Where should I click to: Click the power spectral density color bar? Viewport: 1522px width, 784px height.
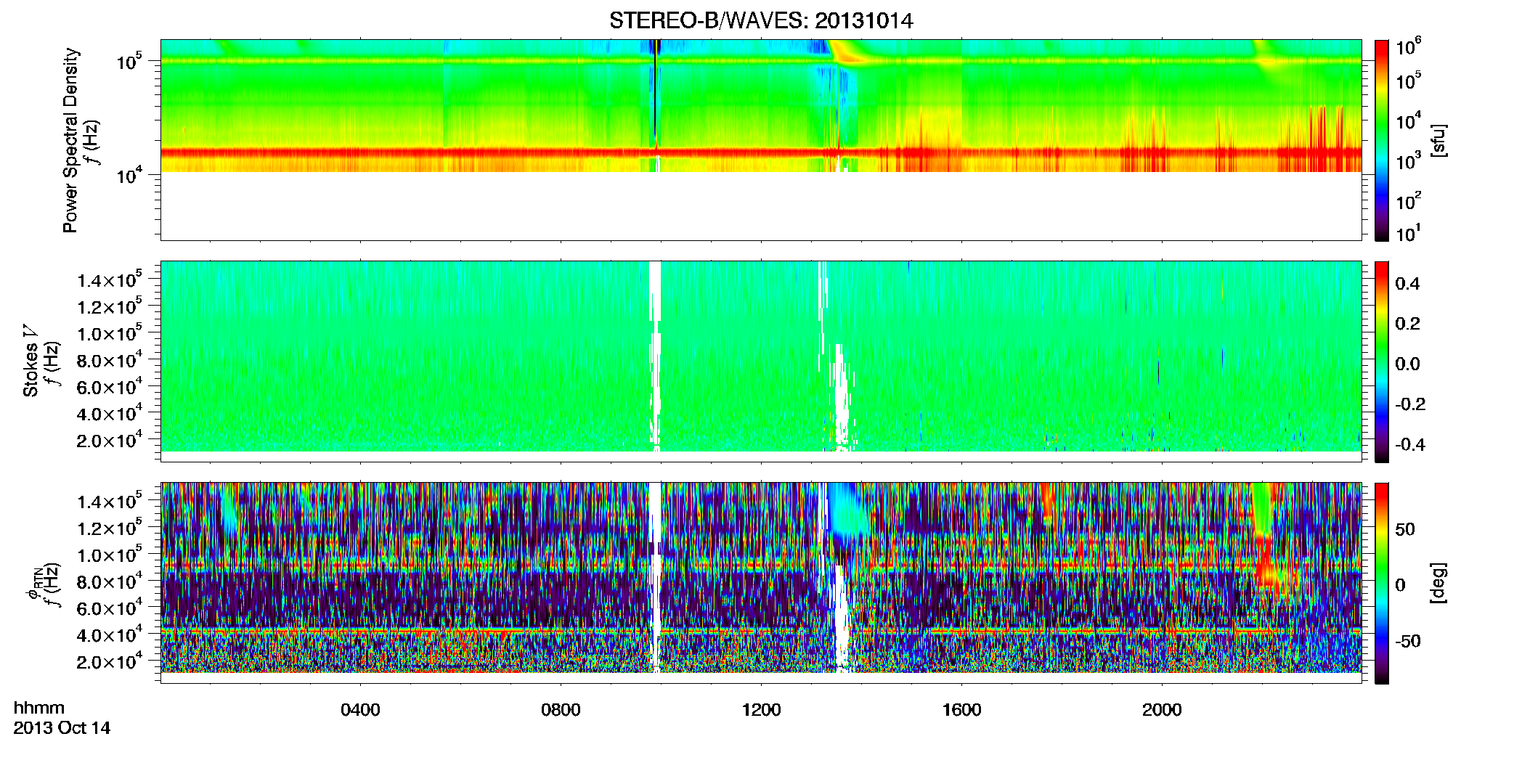point(1382,140)
